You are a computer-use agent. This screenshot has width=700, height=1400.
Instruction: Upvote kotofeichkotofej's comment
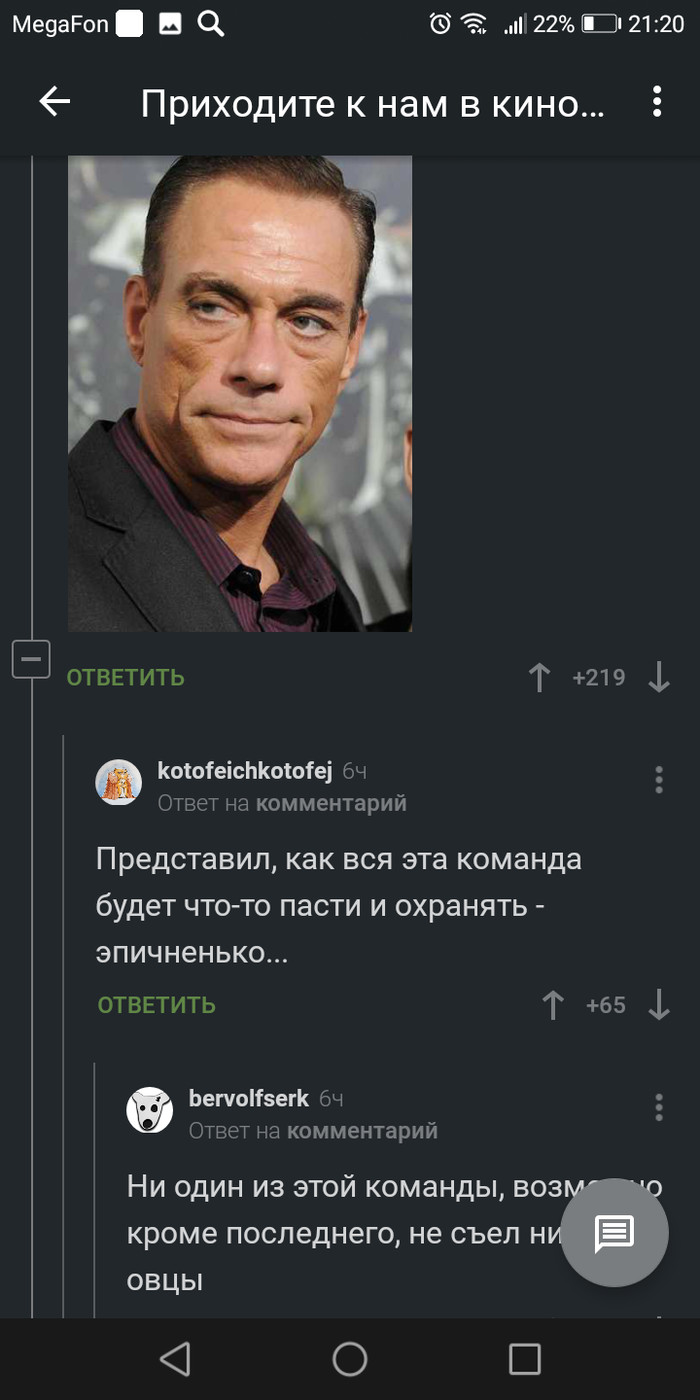point(553,1005)
